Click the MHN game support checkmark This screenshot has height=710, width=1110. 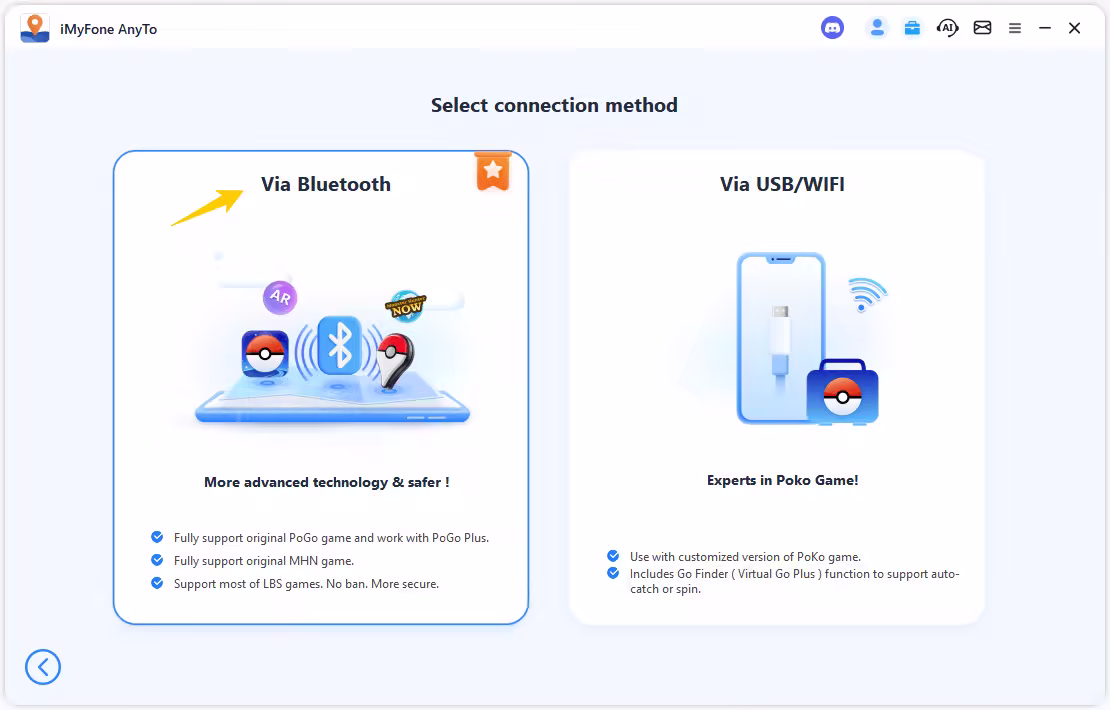pos(157,561)
